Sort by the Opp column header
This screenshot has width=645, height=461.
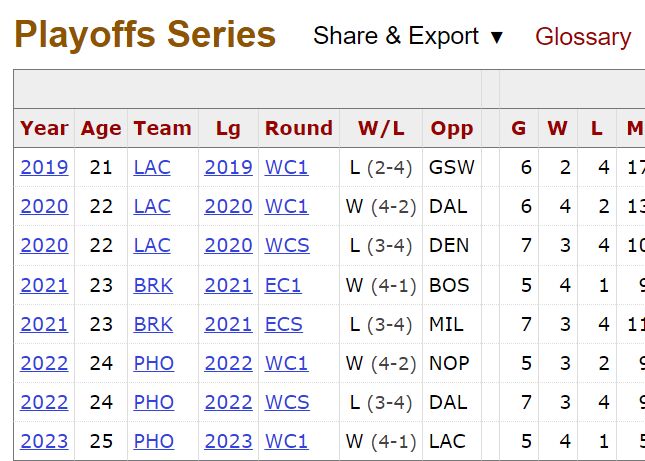coord(452,129)
